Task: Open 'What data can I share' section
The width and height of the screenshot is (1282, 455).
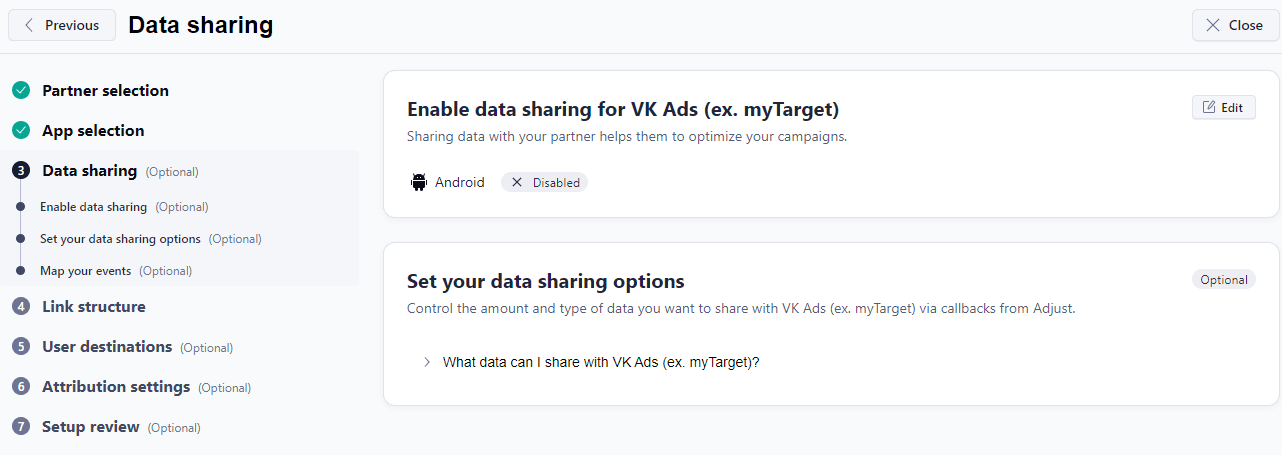Action: pos(601,362)
